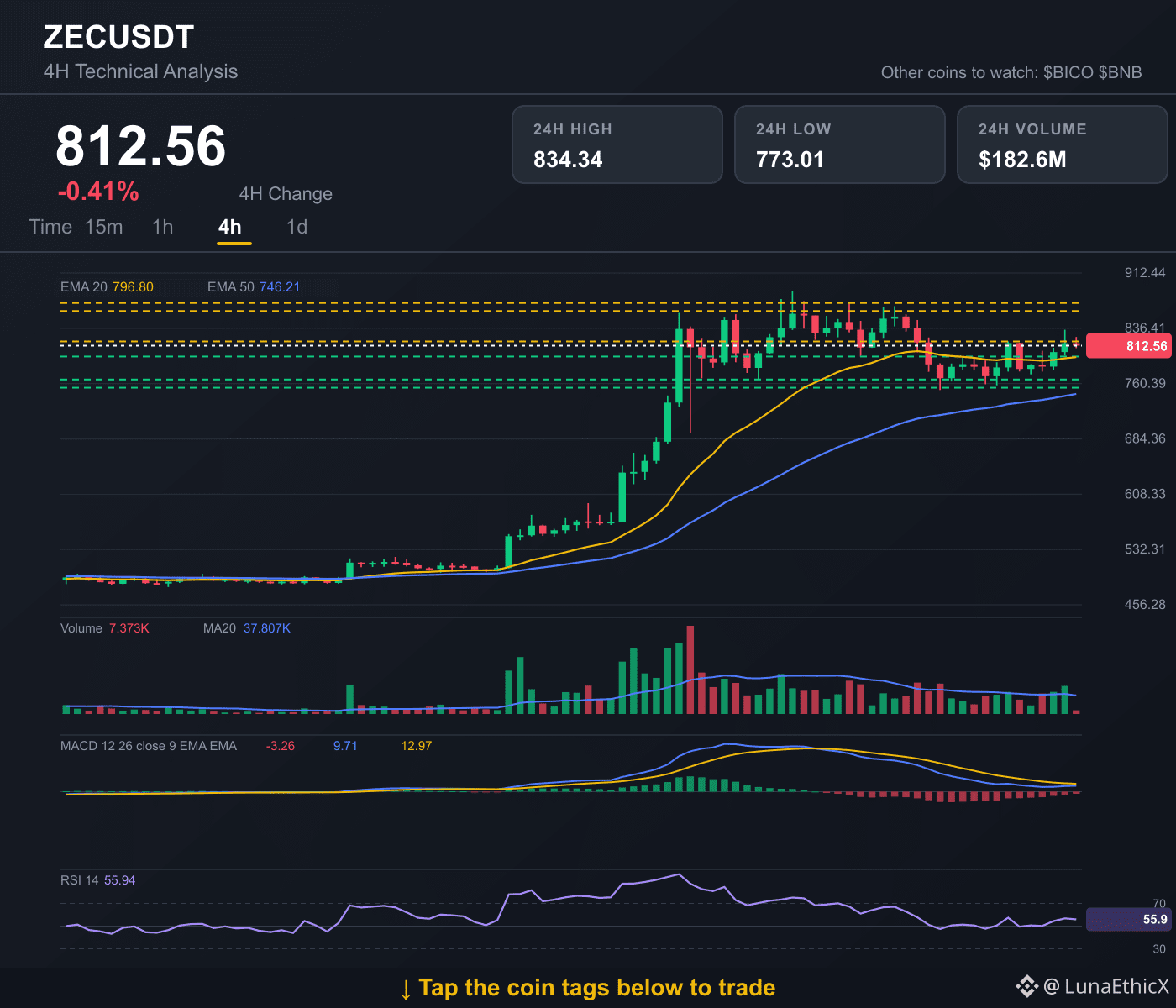1176x1008 pixels.
Task: Switch to the 1h timeframe
Action: point(163,227)
